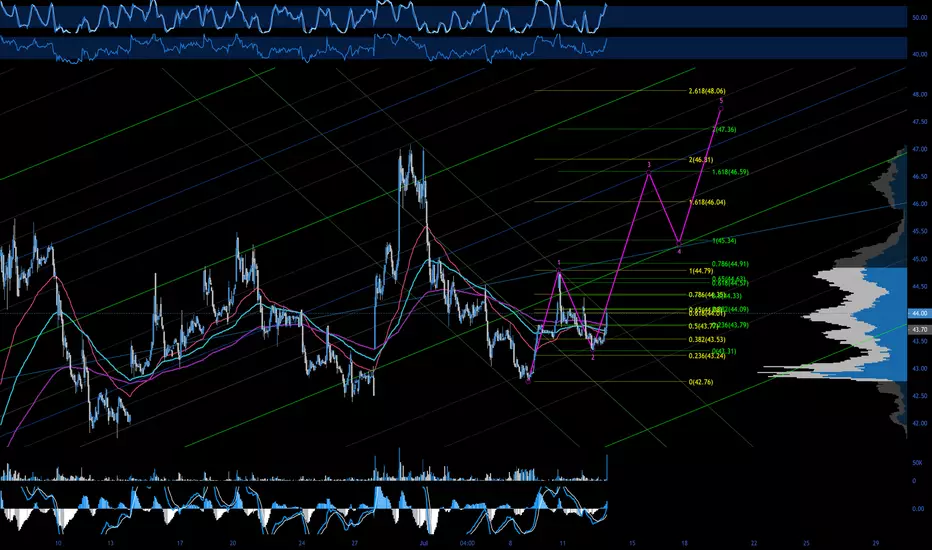
Task: Click the 45.50 price axis label
Action: pos(920,231)
